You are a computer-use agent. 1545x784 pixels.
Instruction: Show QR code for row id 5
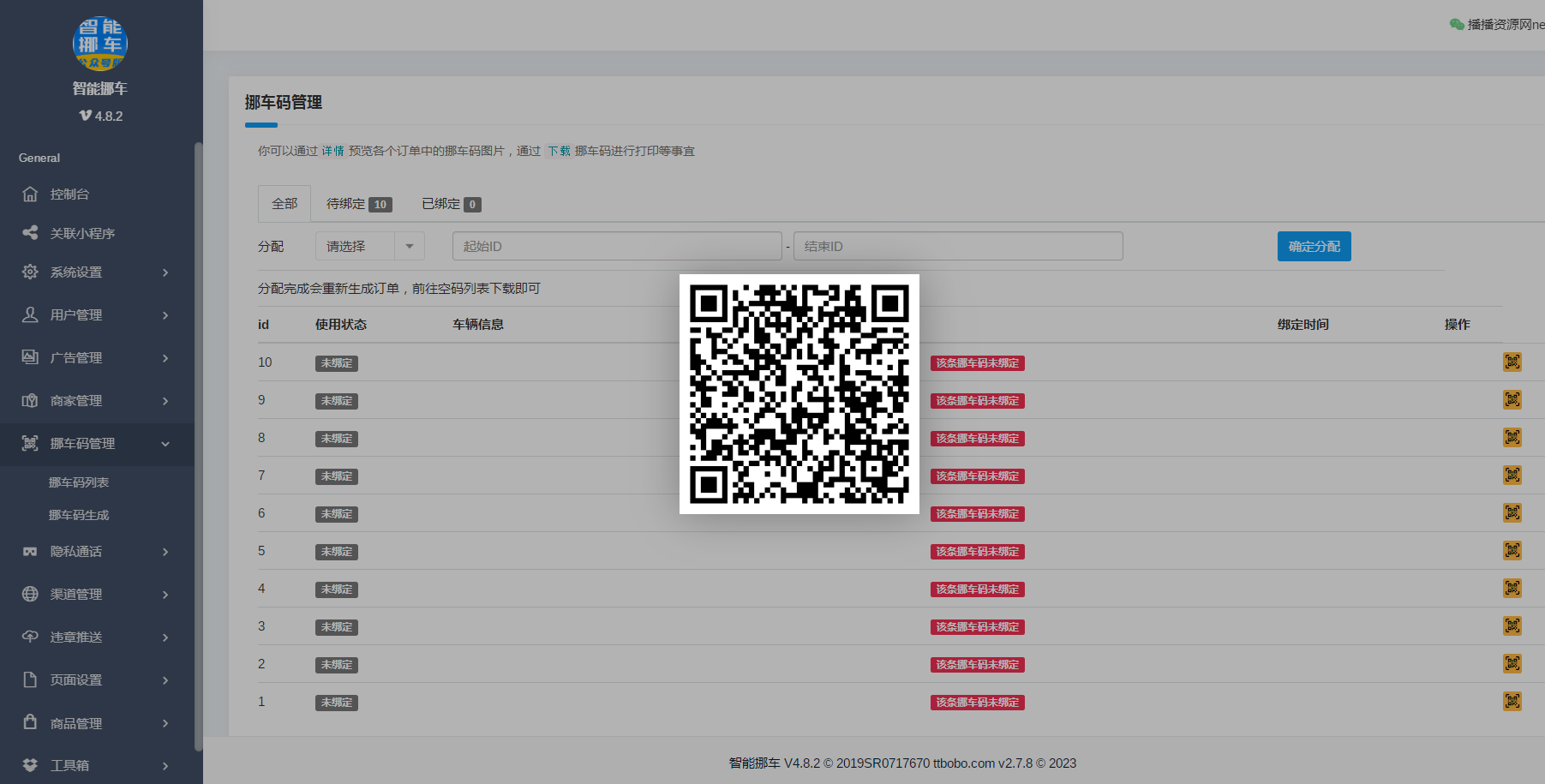point(1512,551)
